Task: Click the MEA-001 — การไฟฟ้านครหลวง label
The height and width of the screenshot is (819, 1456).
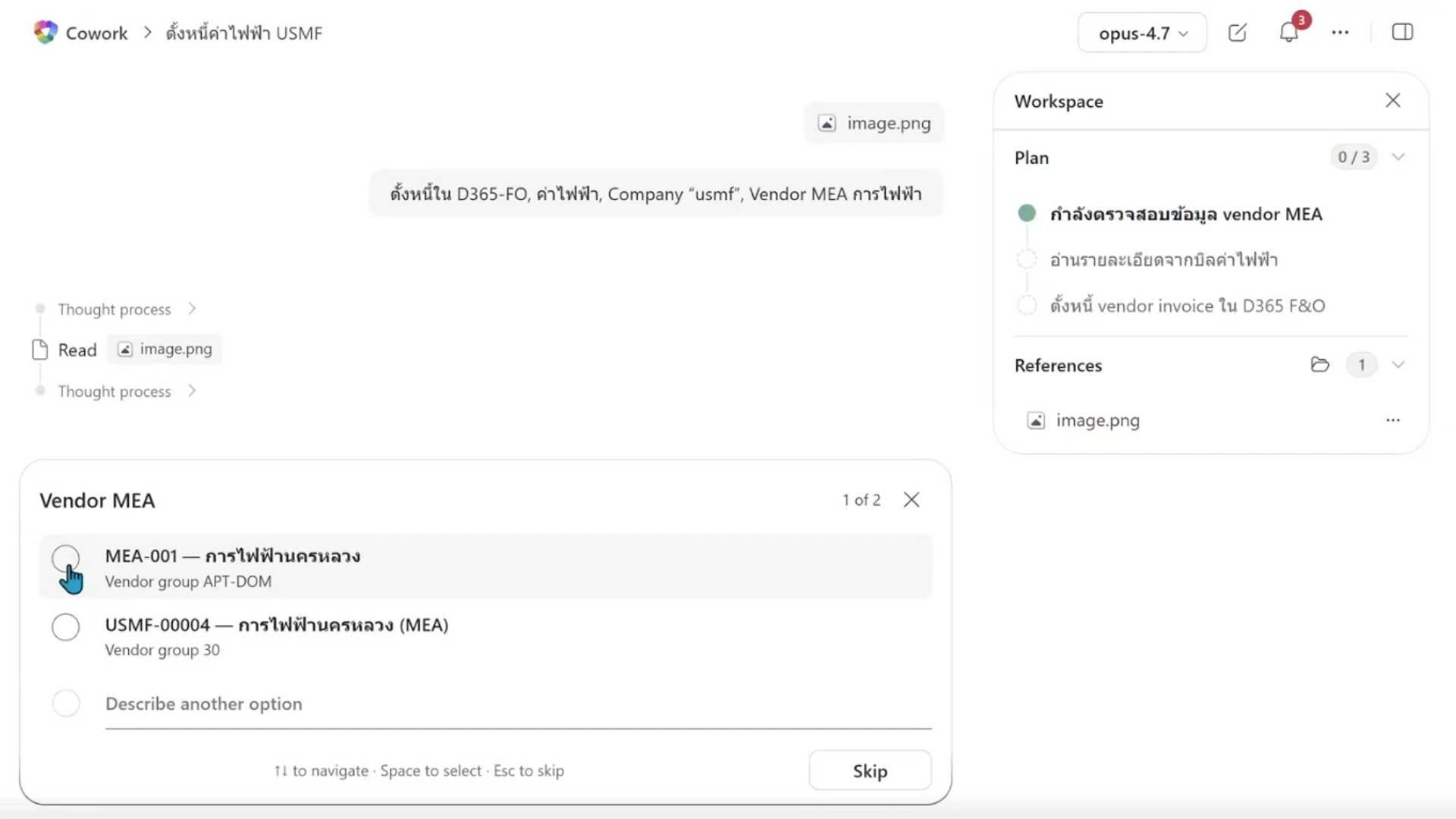Action: tap(233, 556)
